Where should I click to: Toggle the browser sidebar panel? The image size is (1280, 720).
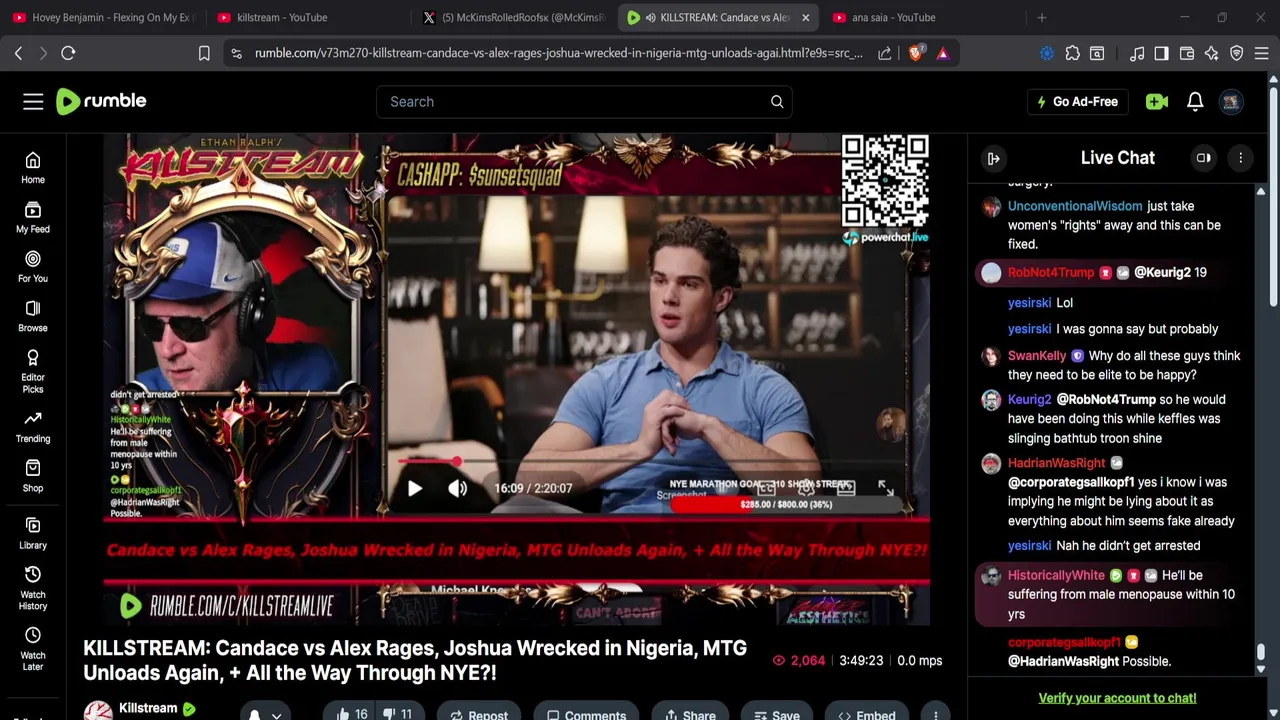(1161, 53)
